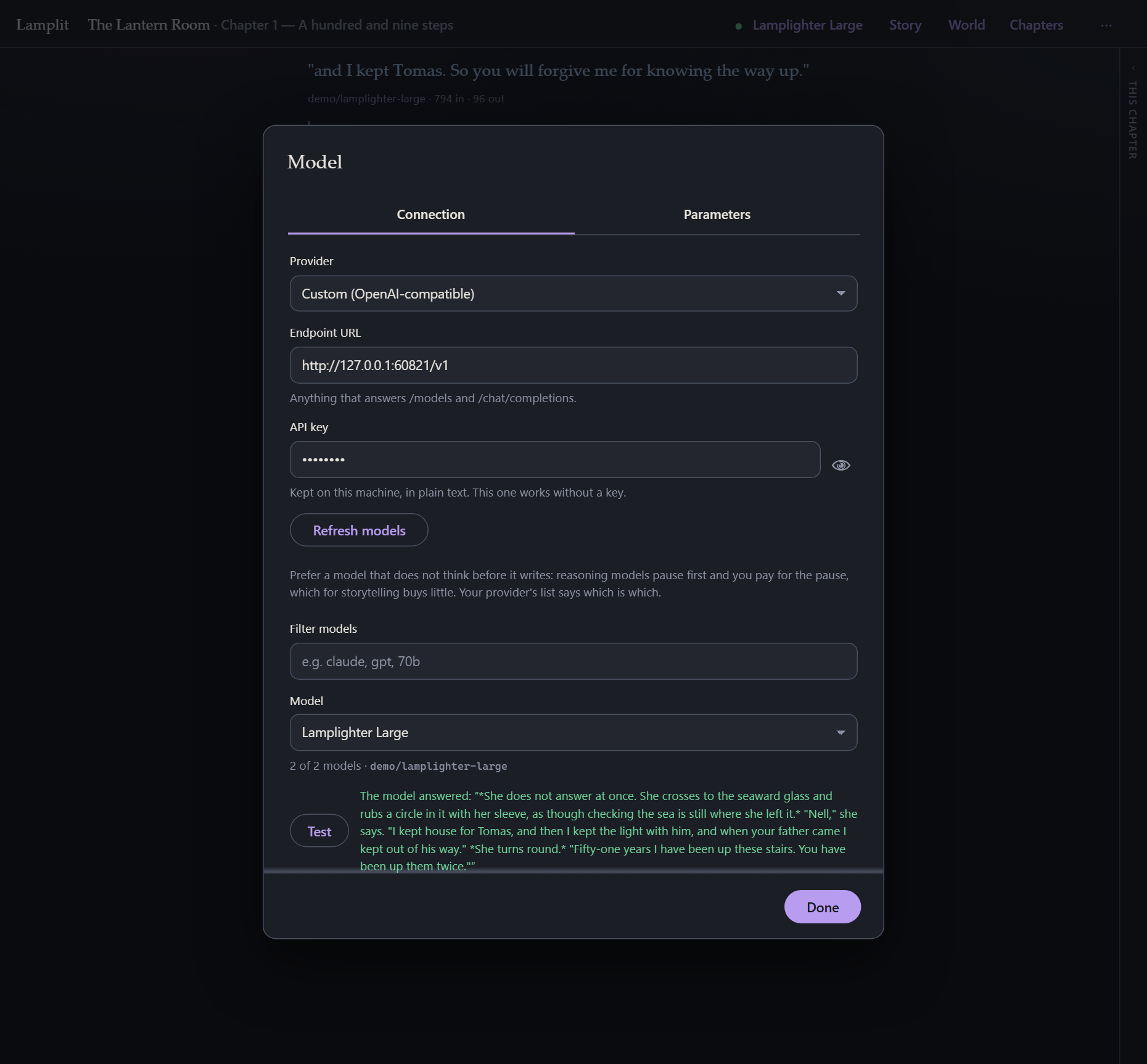
Task: Run the Test button
Action: [x=319, y=831]
